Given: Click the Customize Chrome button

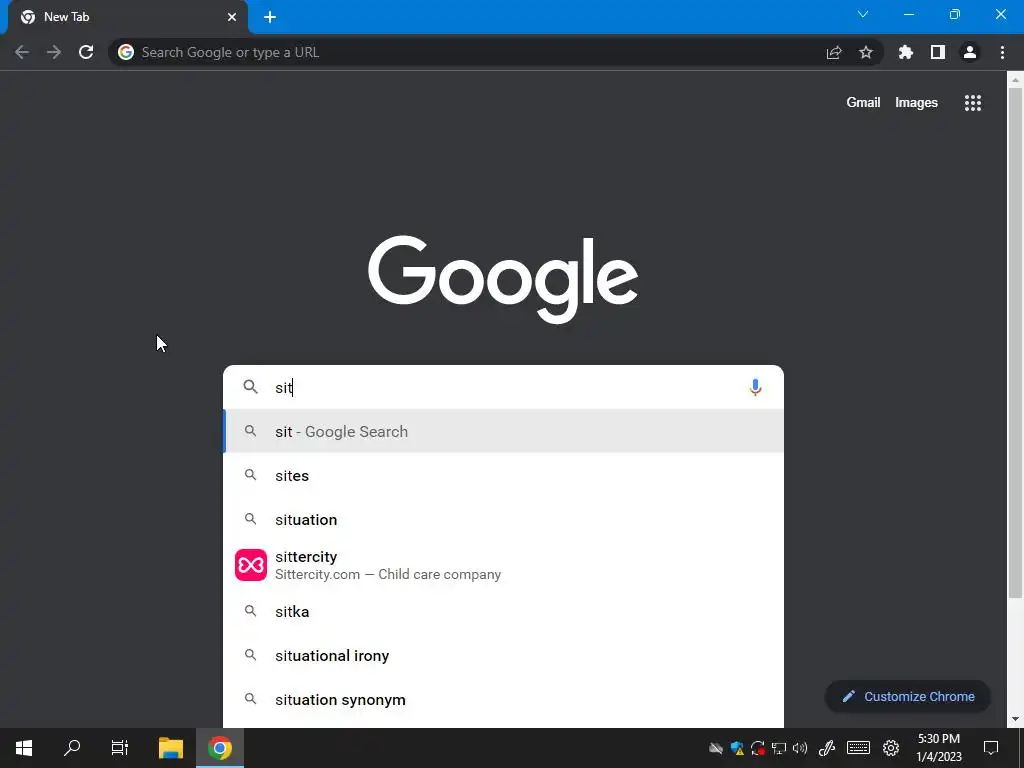Looking at the screenshot, I should click(x=908, y=696).
